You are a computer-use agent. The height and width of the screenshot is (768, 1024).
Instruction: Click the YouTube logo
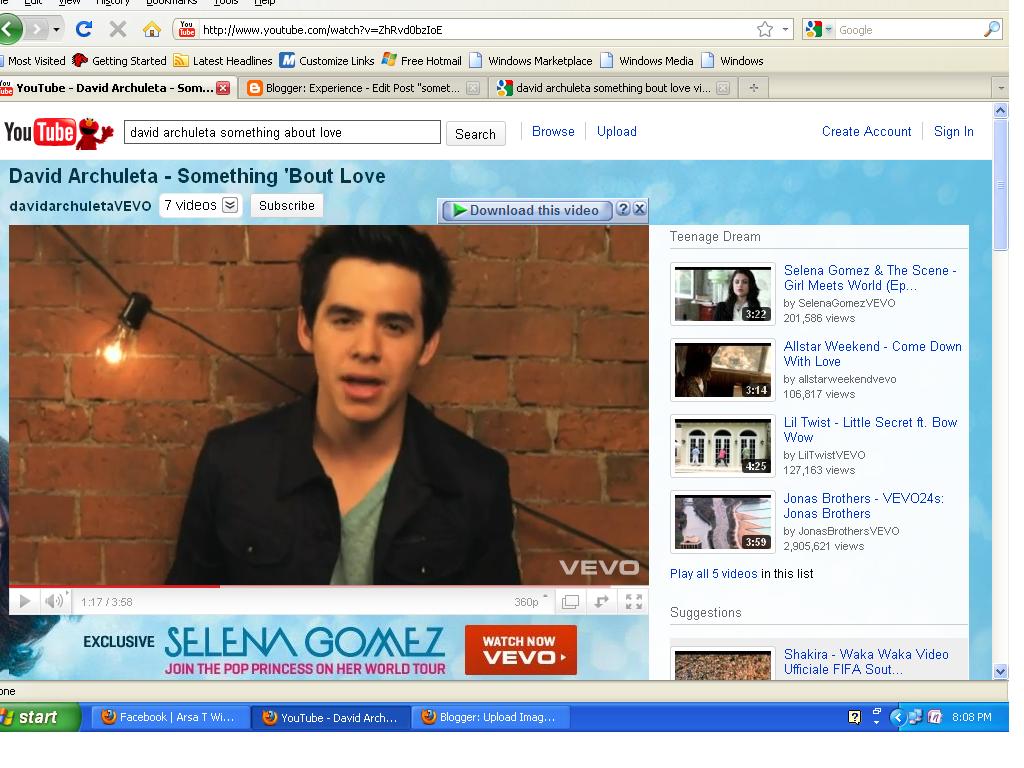59,133
